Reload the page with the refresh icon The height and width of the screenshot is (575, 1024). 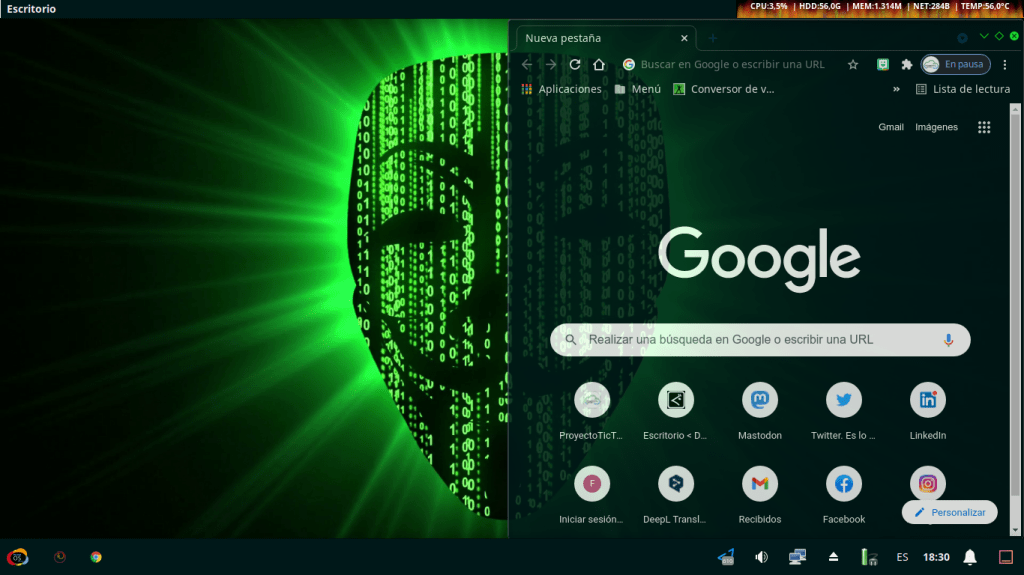pos(575,64)
